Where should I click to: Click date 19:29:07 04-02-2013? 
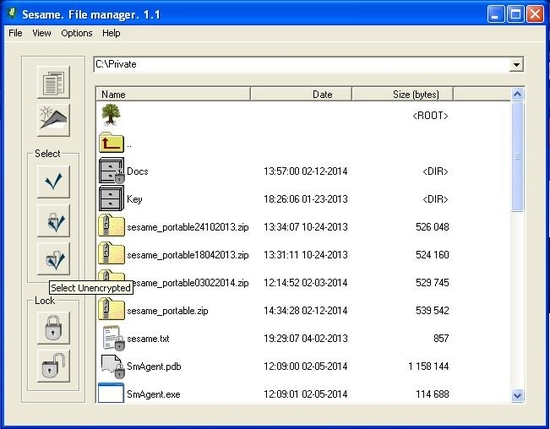click(306, 338)
